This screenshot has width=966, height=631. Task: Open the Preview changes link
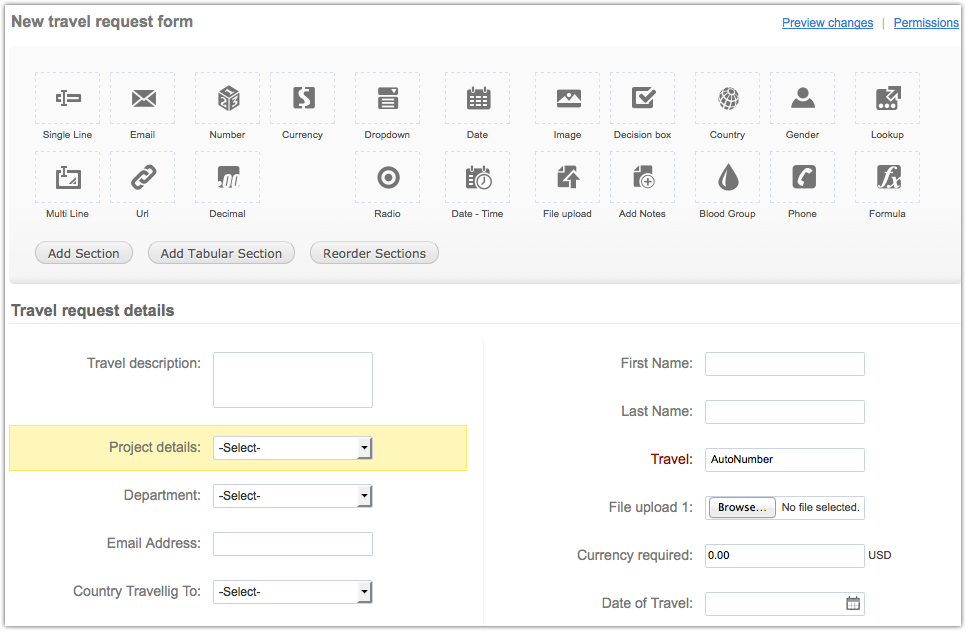coord(827,23)
